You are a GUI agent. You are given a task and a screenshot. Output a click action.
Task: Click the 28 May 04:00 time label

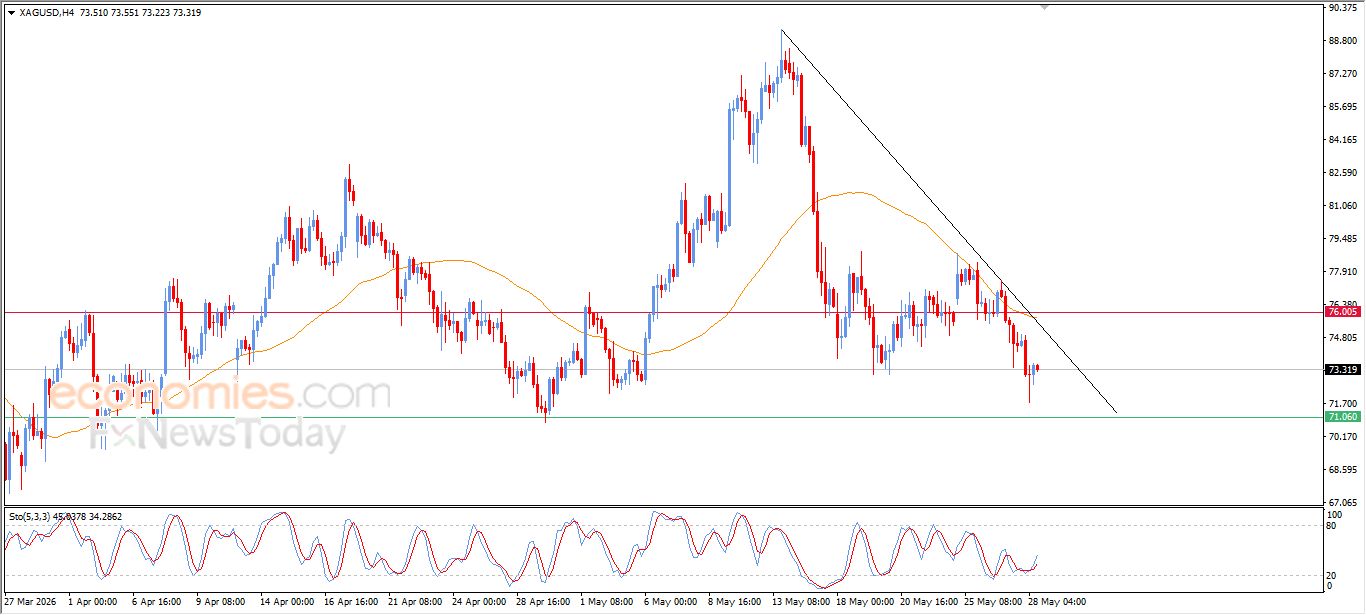click(1059, 603)
